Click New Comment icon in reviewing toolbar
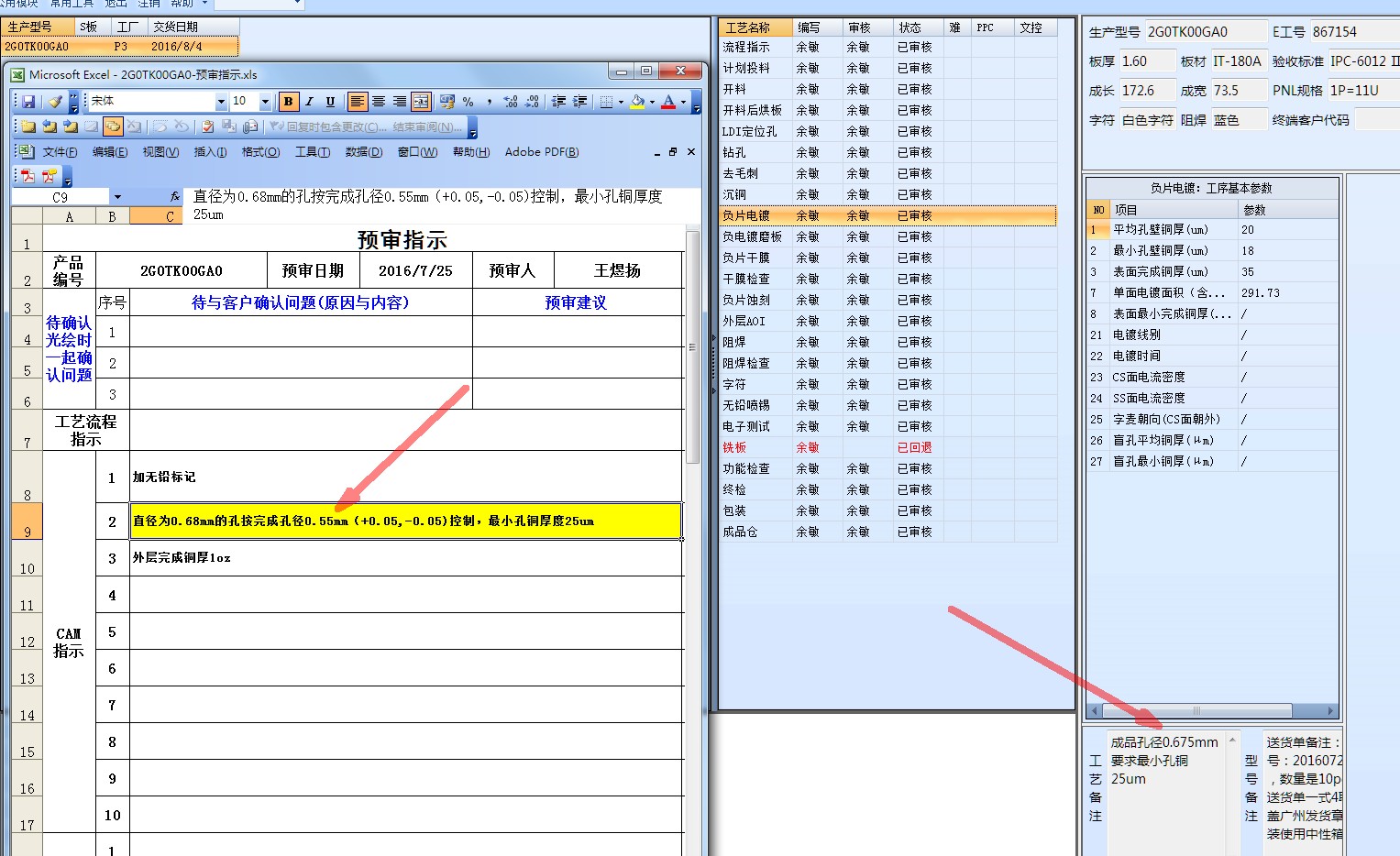Image resolution: width=1400 pixels, height=856 pixels. (28, 126)
